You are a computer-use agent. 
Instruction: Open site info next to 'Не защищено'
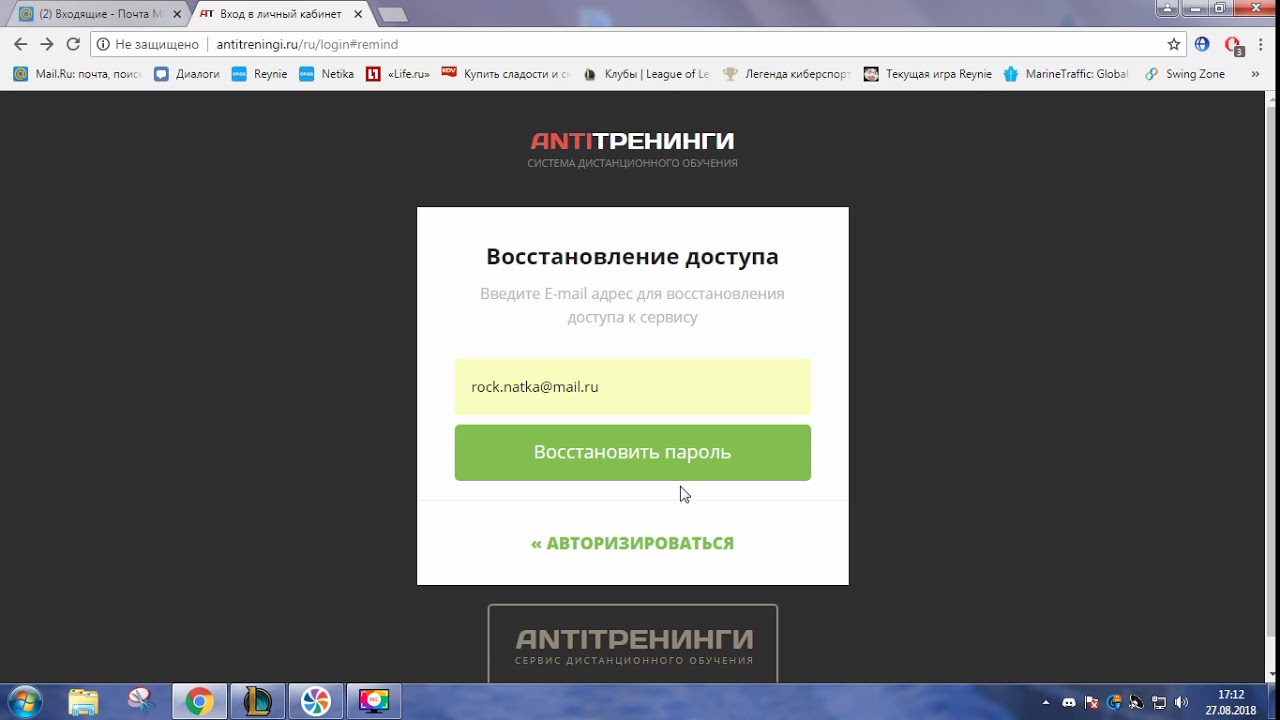click(103, 44)
